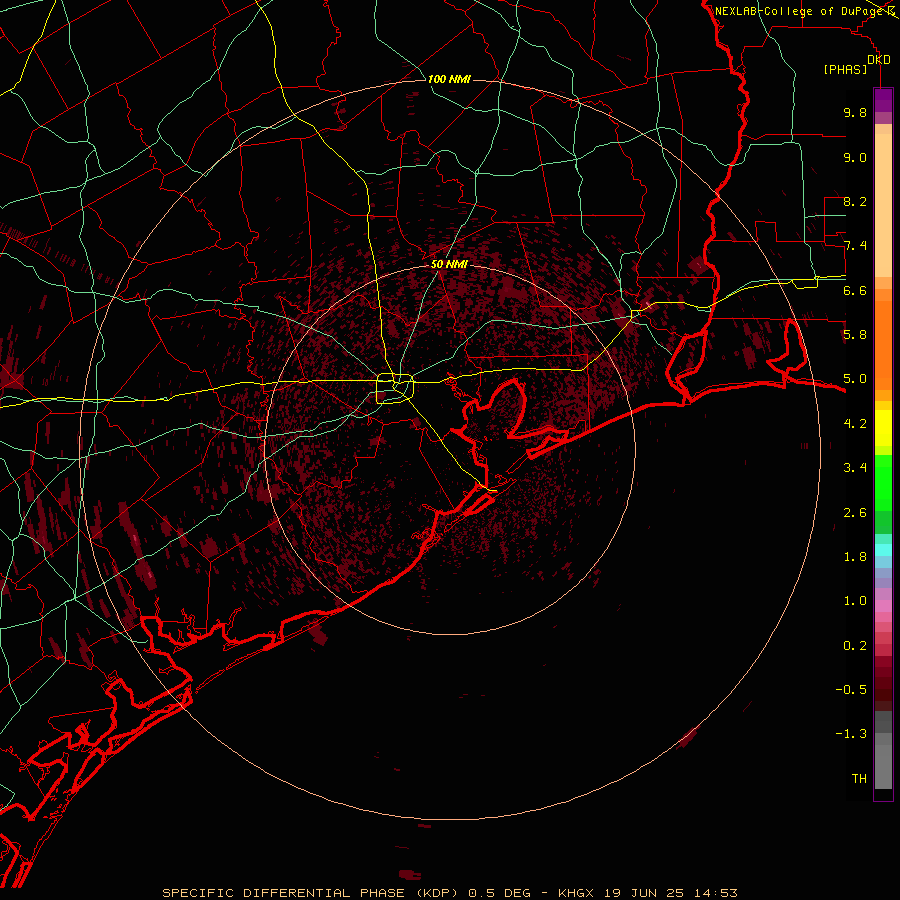Click the 1.0 value on color scale
Image resolution: width=900 pixels, height=900 pixels.
click(x=855, y=601)
